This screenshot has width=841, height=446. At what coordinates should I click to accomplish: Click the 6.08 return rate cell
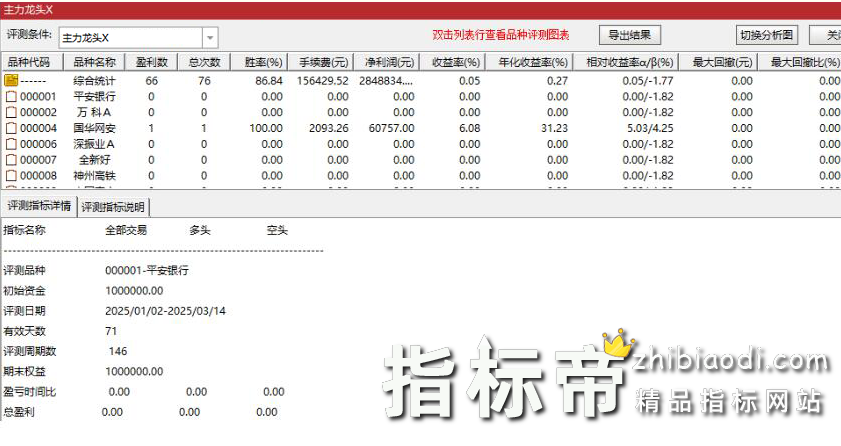tap(470, 128)
